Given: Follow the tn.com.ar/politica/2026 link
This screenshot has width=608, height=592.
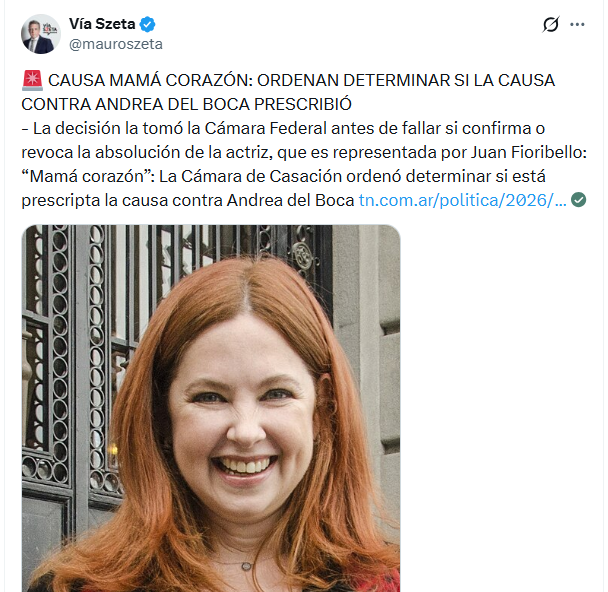Looking at the screenshot, I should pos(462,200).
